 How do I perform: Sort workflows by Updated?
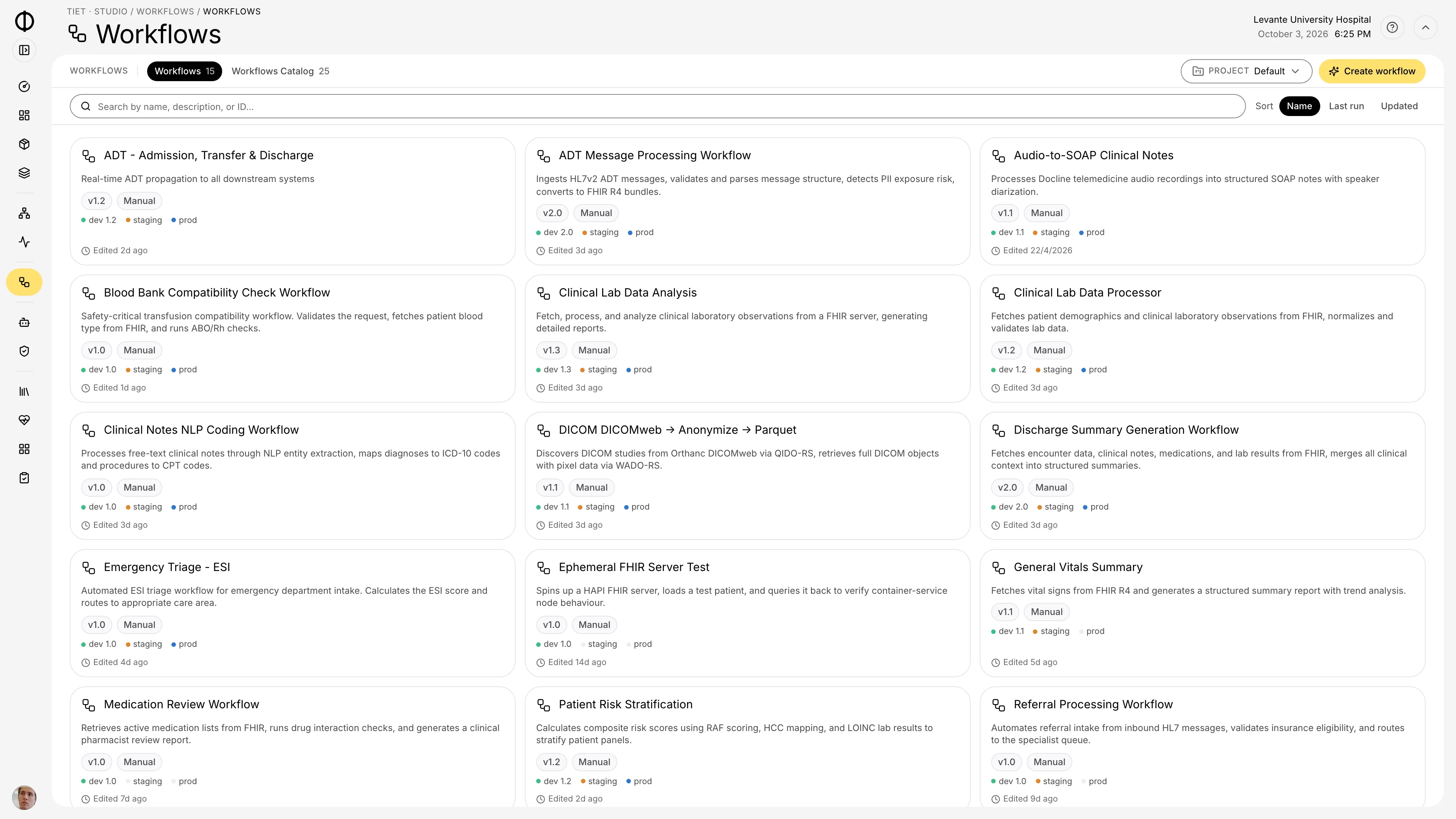coord(1399,106)
